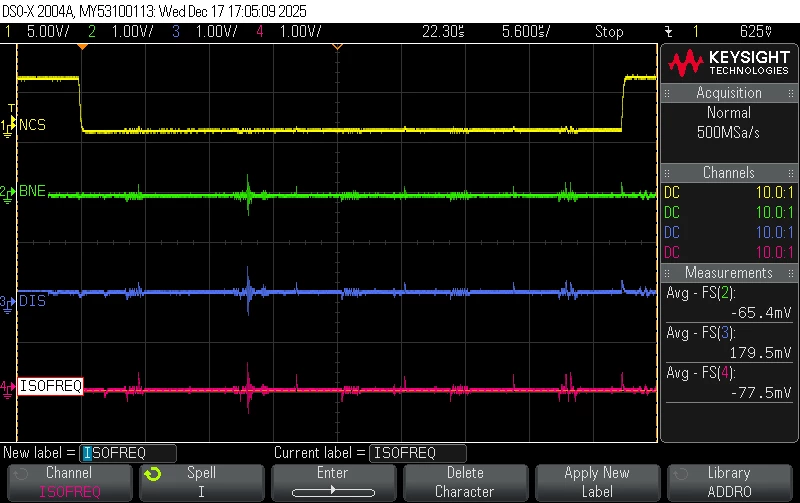Image resolution: width=800 pixels, height=503 pixels.
Task: Click the solid orange trigger time marker
Action: (82, 47)
